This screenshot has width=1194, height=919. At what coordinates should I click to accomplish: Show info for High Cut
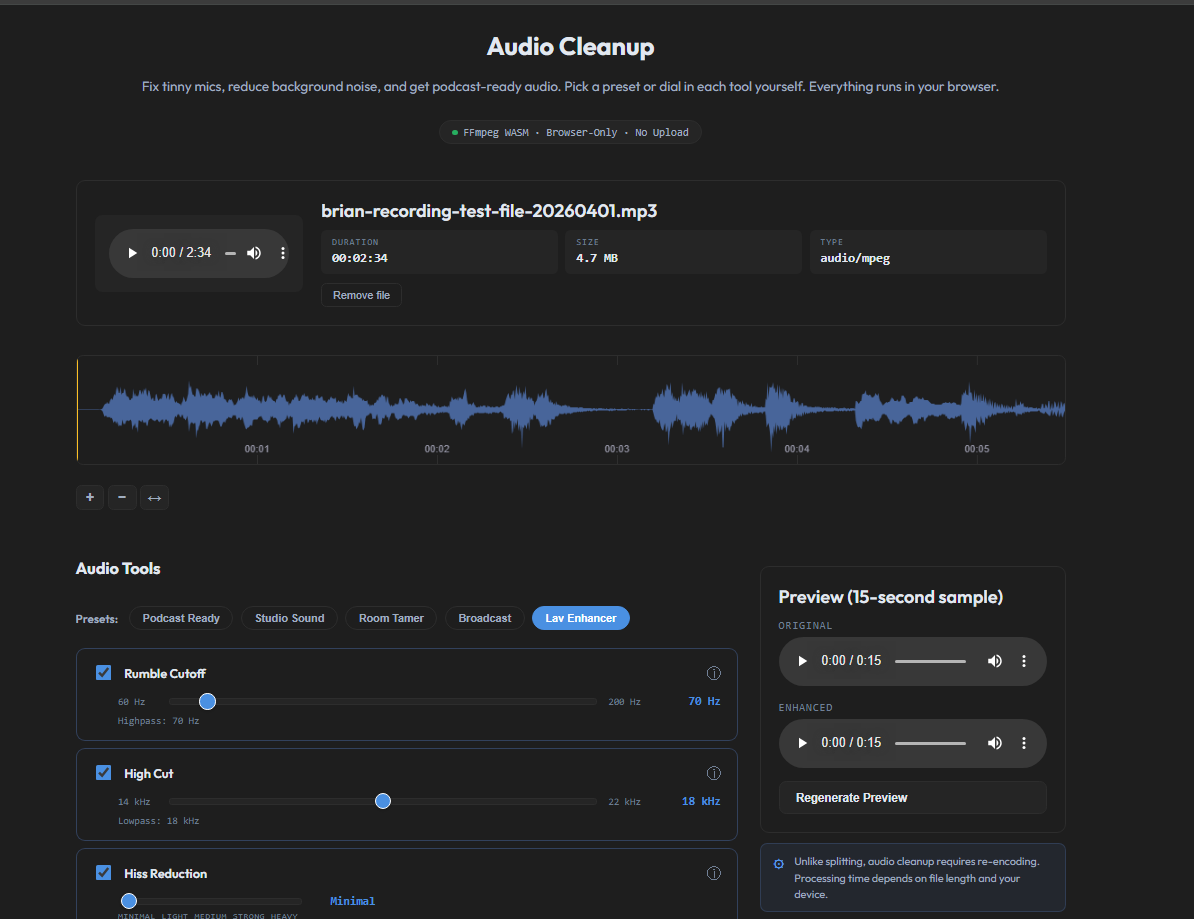pos(714,774)
